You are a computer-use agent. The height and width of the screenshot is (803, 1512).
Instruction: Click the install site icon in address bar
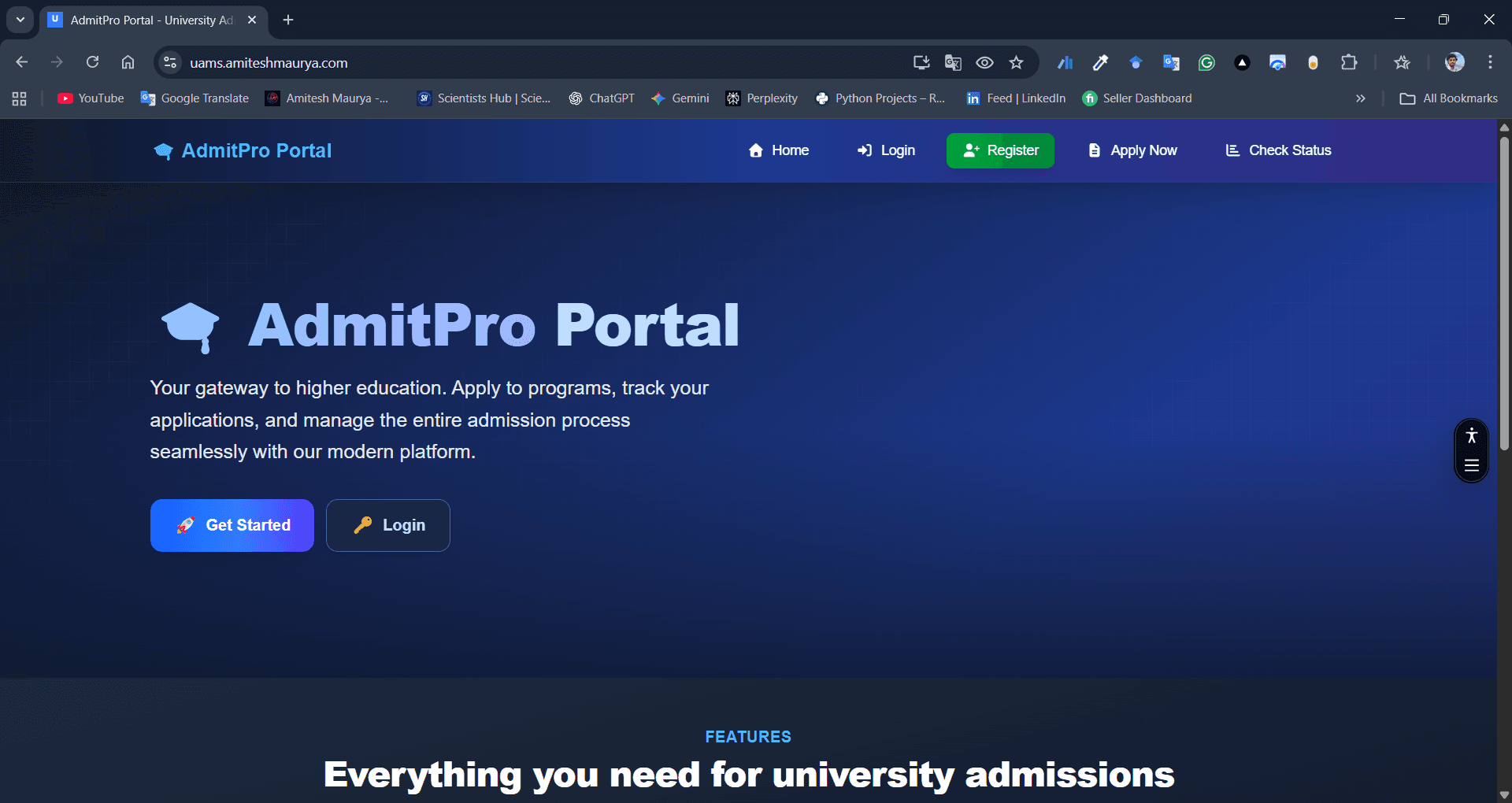921,62
